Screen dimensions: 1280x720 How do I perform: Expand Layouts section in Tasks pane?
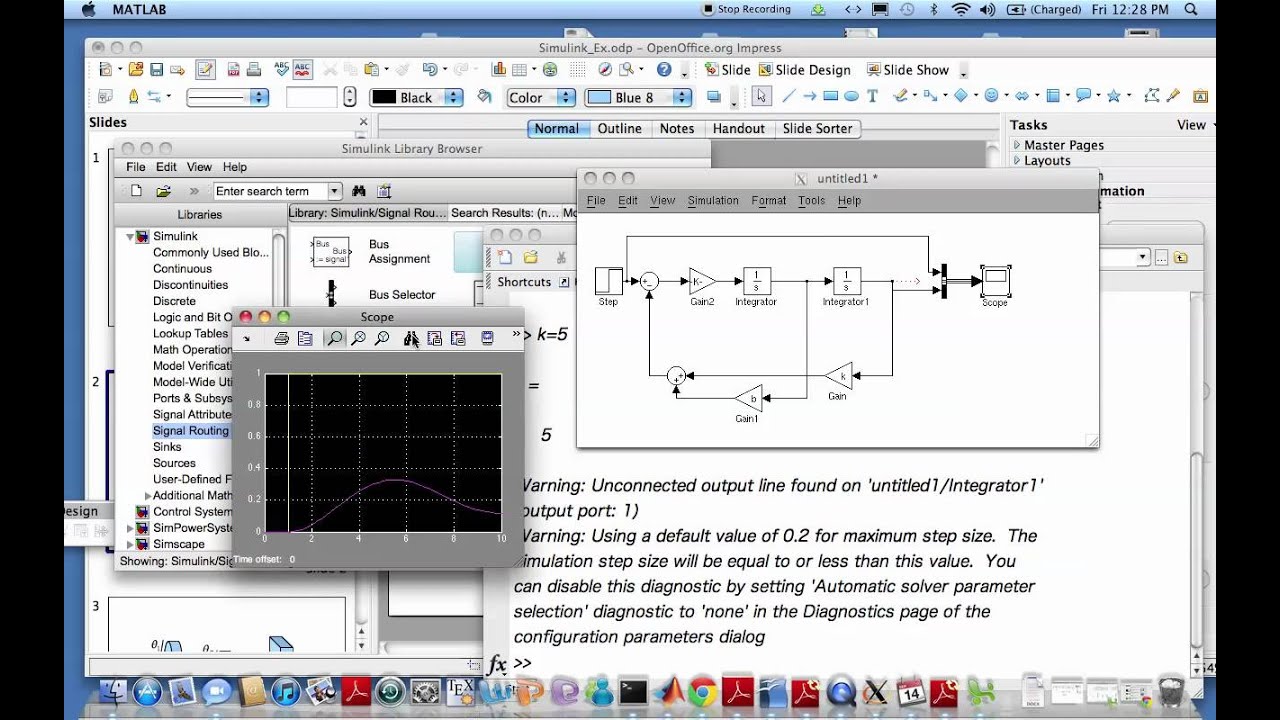click(1018, 161)
